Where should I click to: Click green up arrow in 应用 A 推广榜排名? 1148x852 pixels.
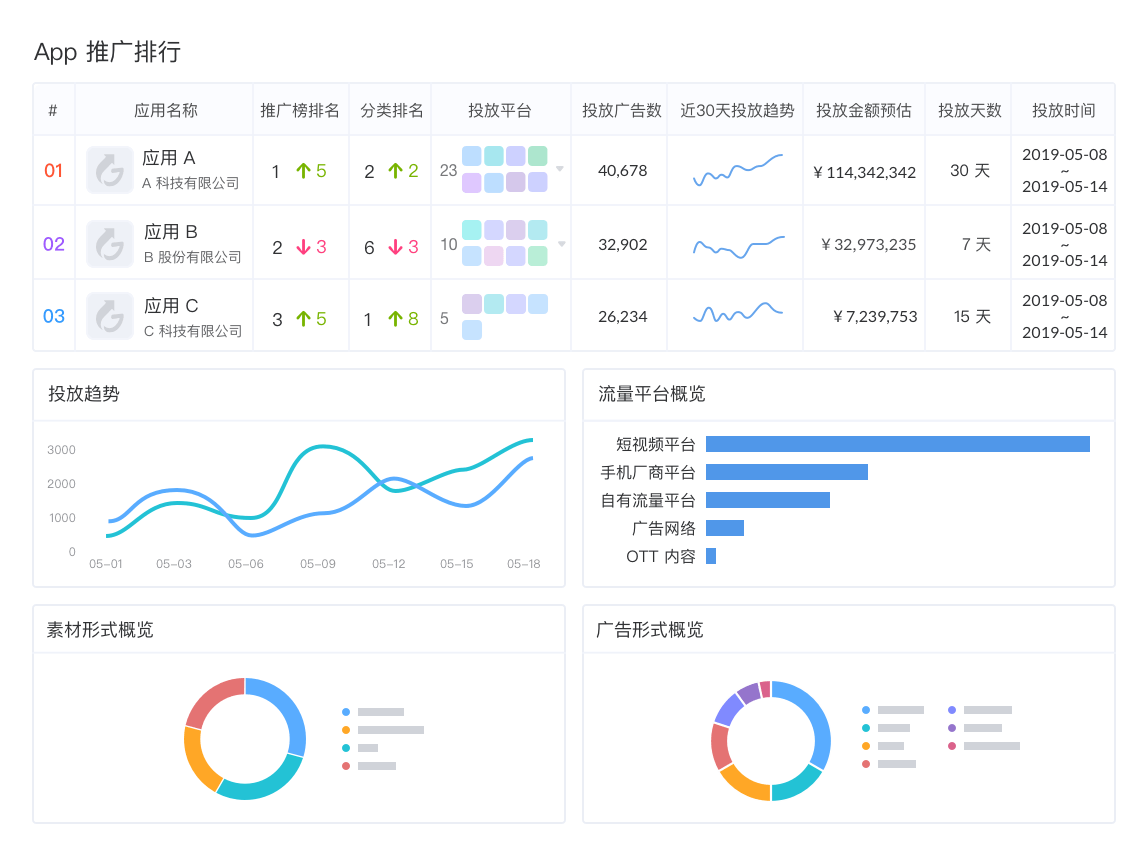[303, 171]
